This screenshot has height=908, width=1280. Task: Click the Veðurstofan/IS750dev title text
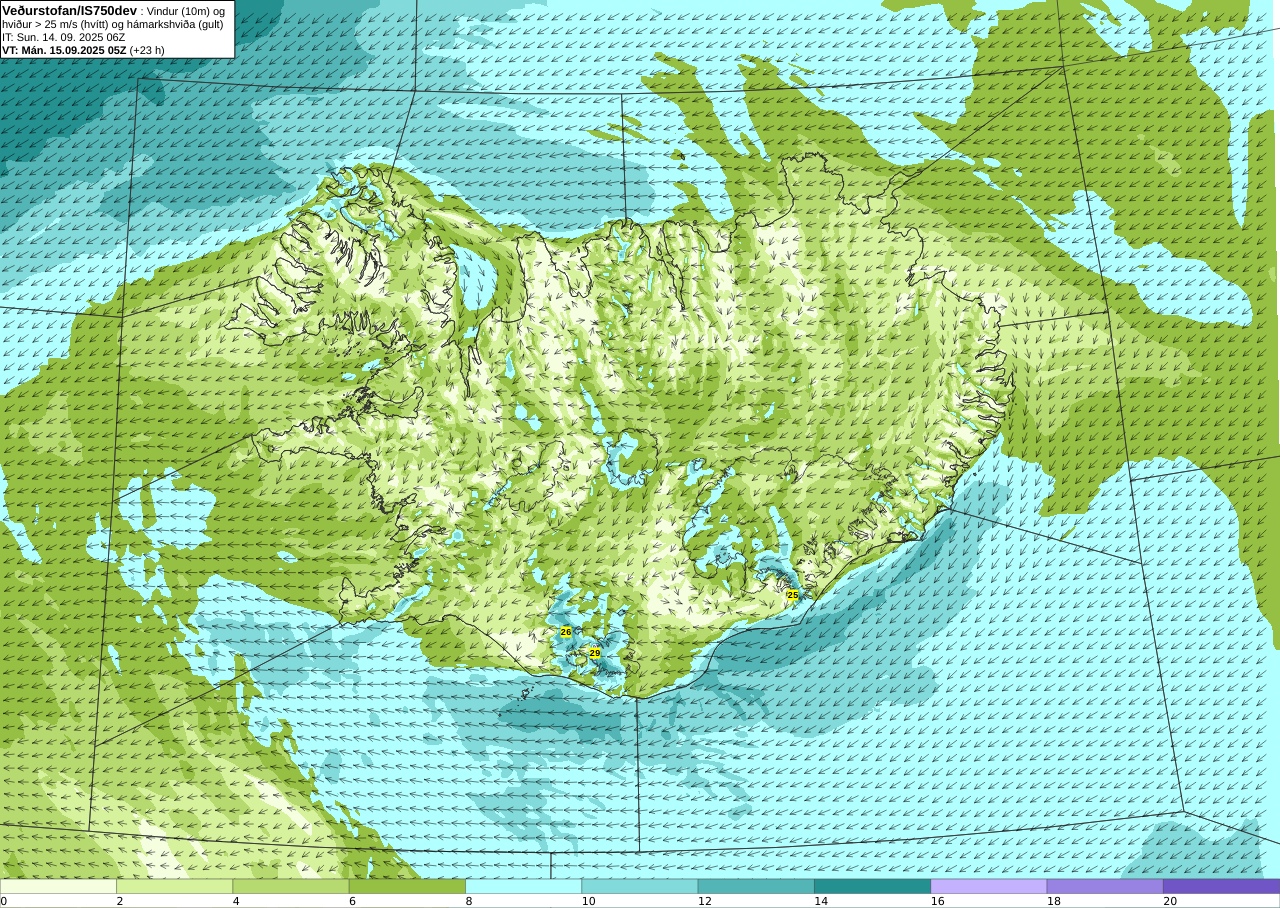click(x=69, y=9)
